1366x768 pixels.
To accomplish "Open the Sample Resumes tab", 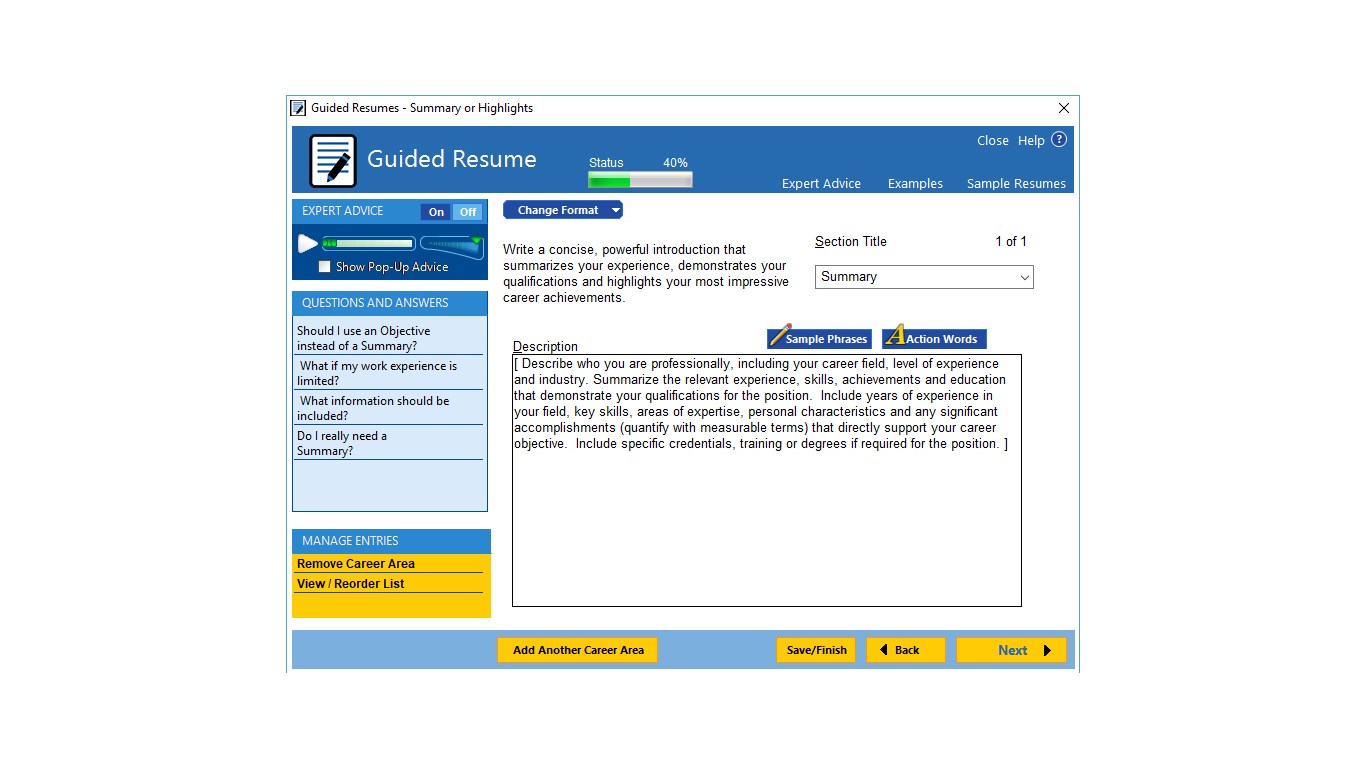I will tap(1016, 184).
